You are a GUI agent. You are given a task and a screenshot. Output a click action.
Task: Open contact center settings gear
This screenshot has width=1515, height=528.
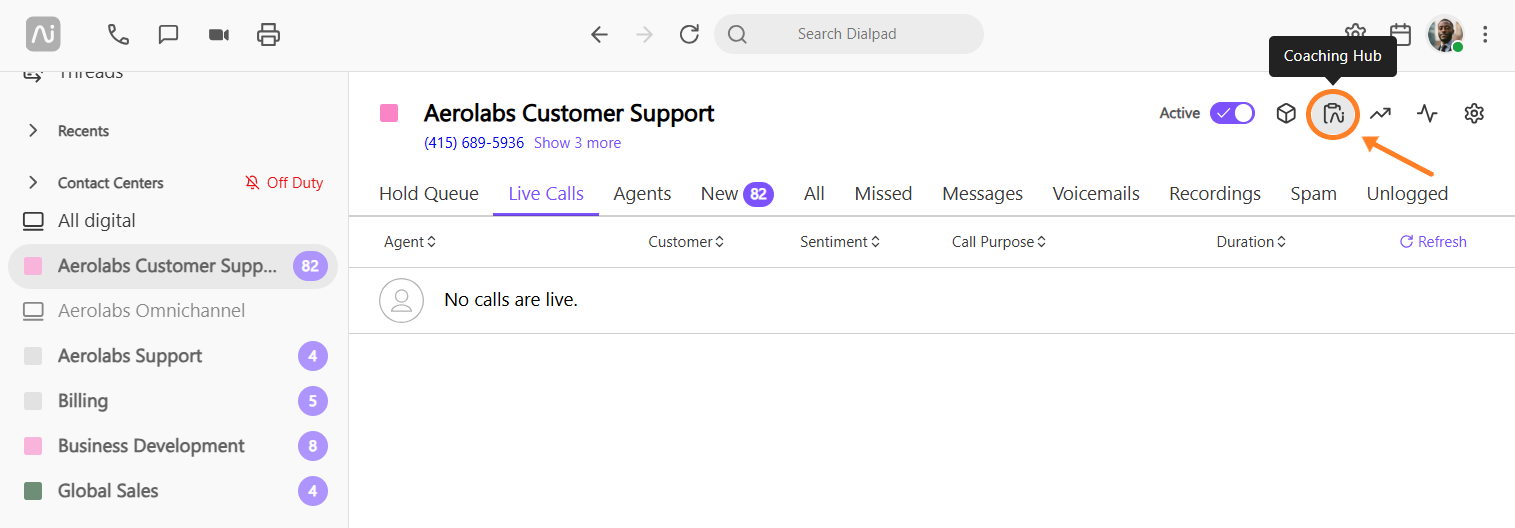pos(1474,114)
